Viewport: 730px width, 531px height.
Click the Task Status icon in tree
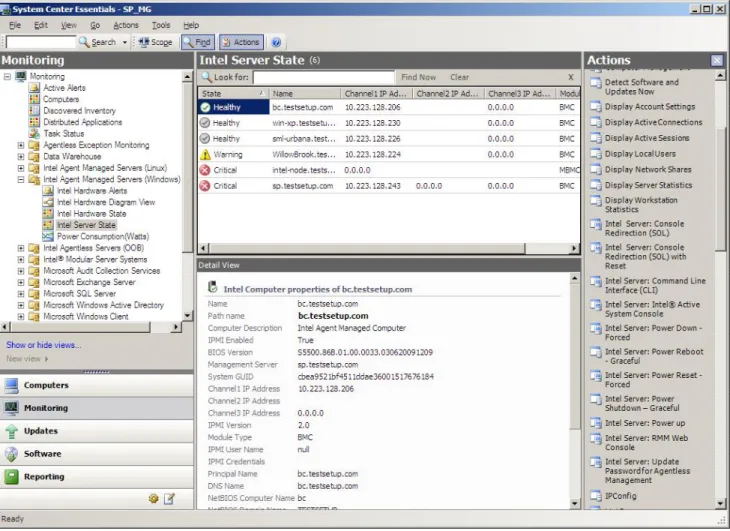coord(34,134)
